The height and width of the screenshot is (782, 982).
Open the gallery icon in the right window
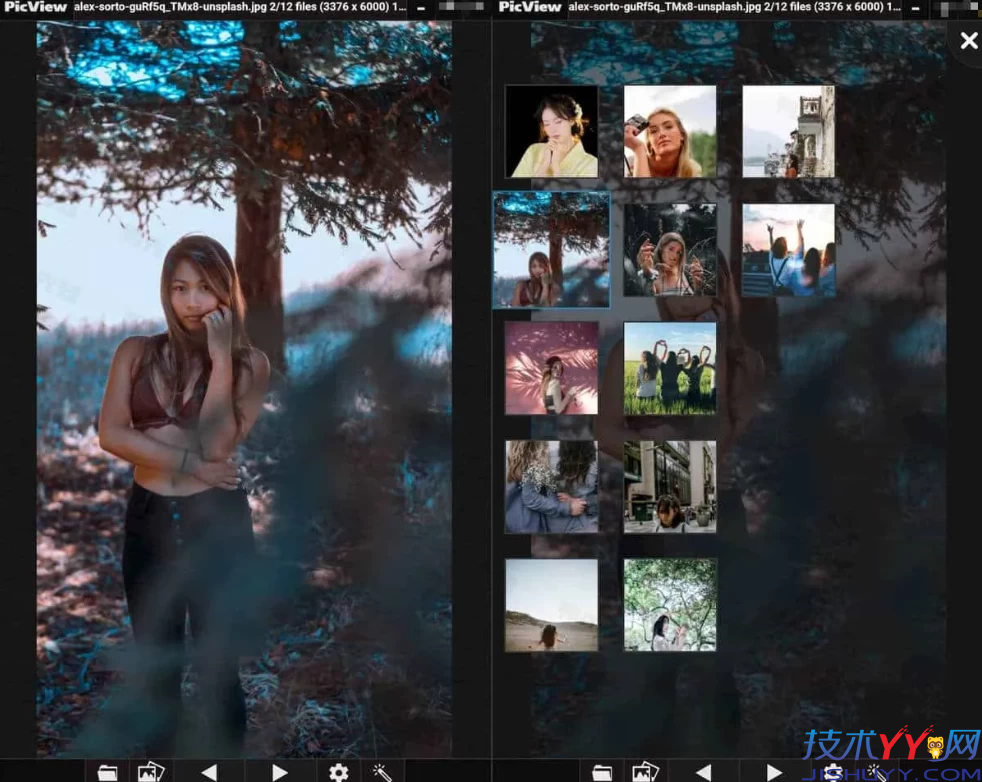(x=643, y=771)
